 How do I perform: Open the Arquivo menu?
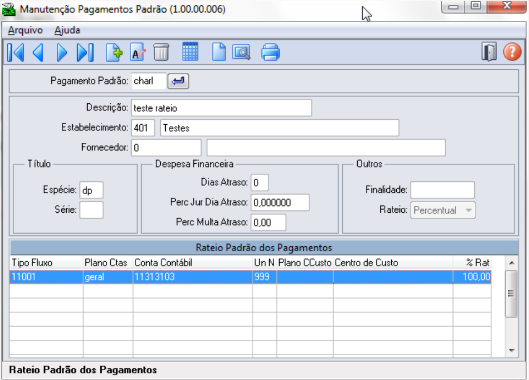pos(25,30)
